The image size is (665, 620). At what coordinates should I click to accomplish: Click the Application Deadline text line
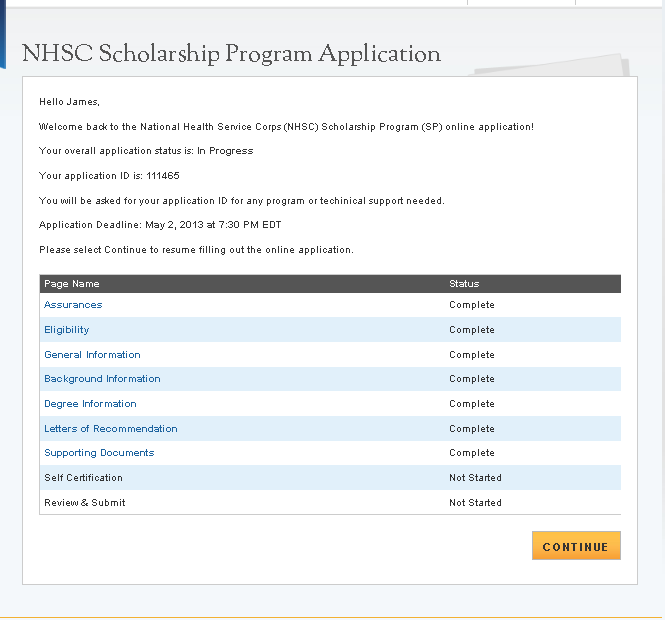(160, 225)
